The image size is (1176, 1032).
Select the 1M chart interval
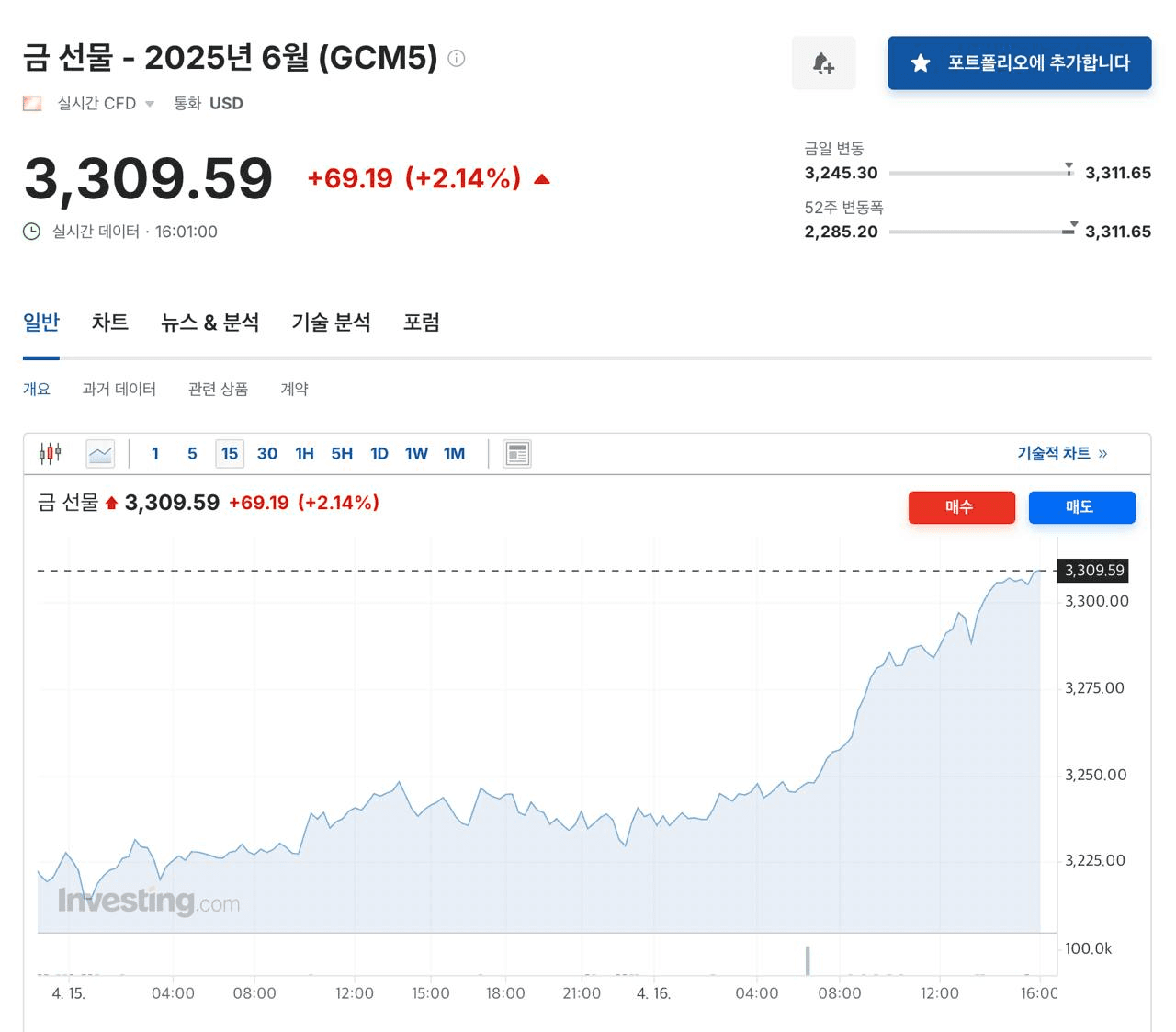(x=454, y=453)
